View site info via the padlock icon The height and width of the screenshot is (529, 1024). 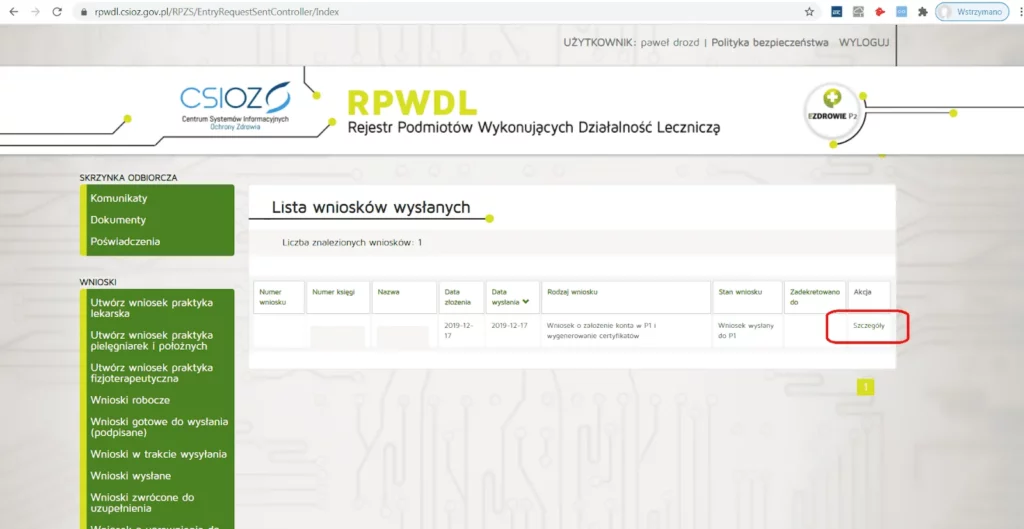pyautogui.click(x=83, y=12)
